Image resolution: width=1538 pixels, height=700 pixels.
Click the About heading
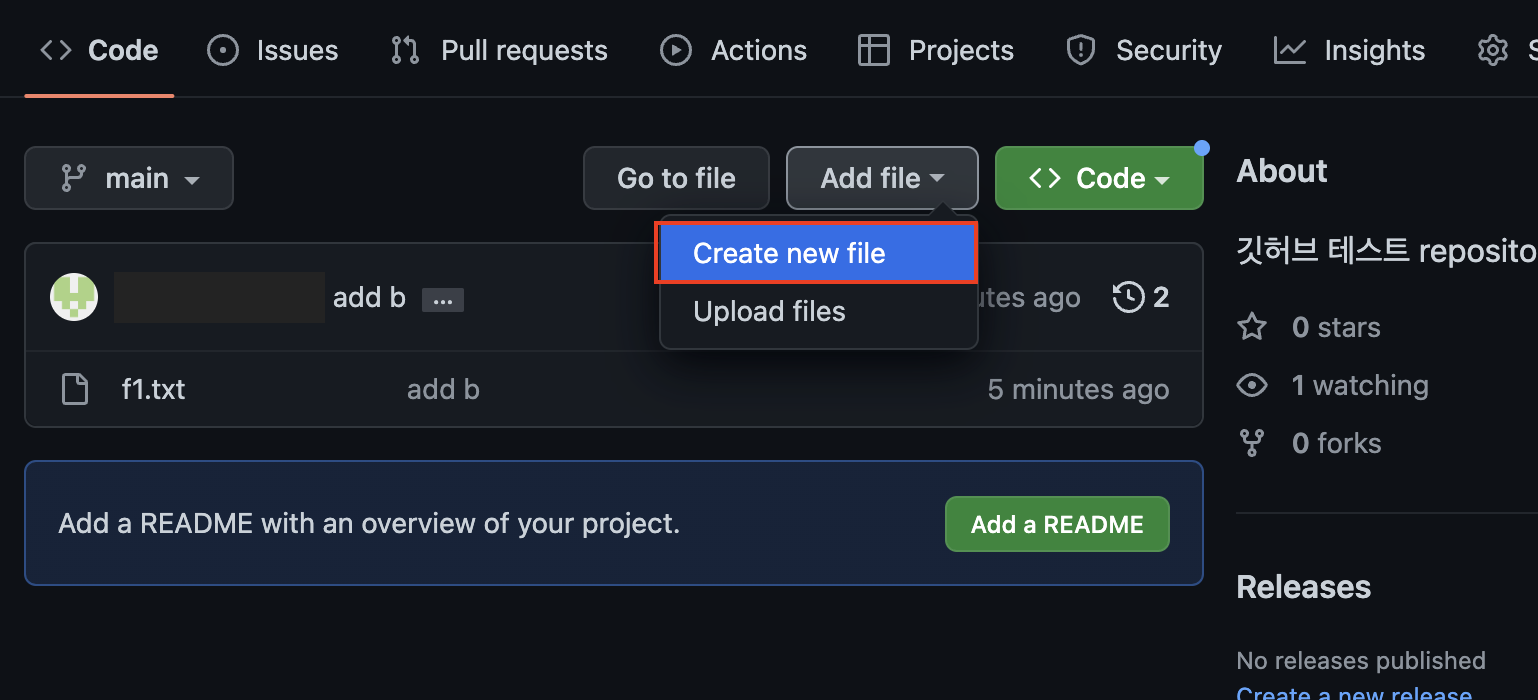tap(1282, 171)
